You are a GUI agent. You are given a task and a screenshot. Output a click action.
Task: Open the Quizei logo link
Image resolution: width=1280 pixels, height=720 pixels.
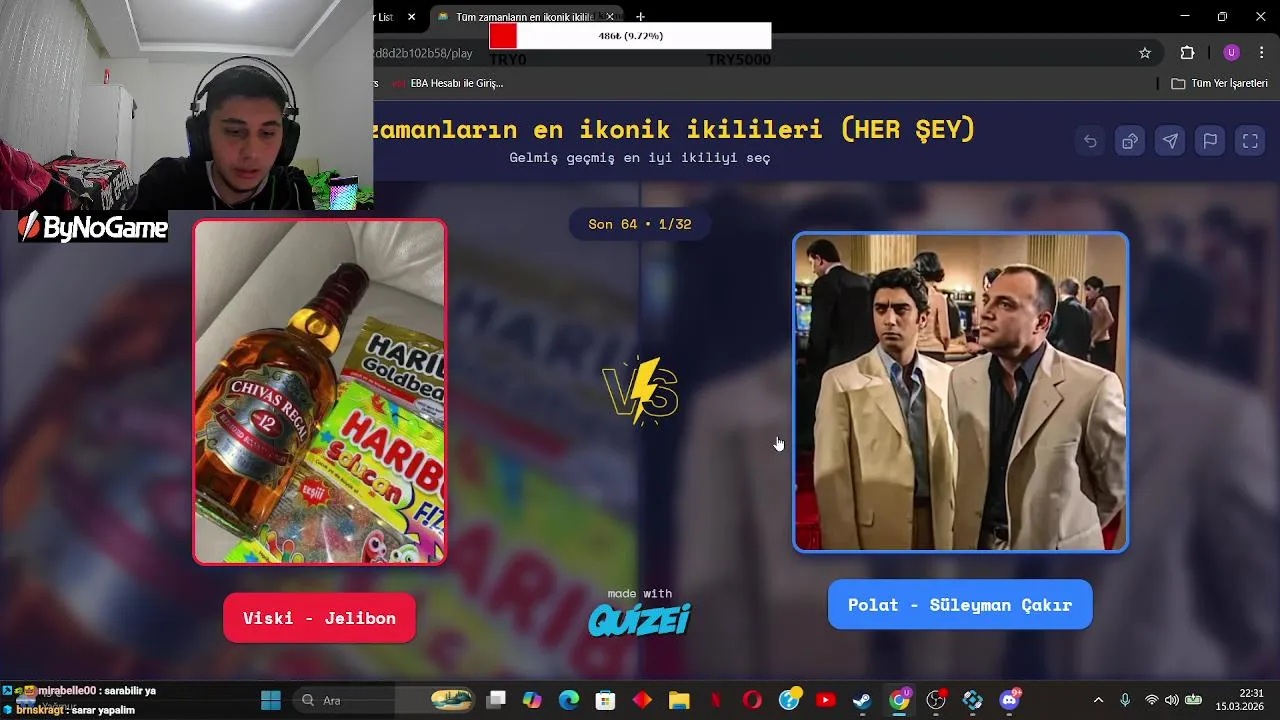pos(640,620)
